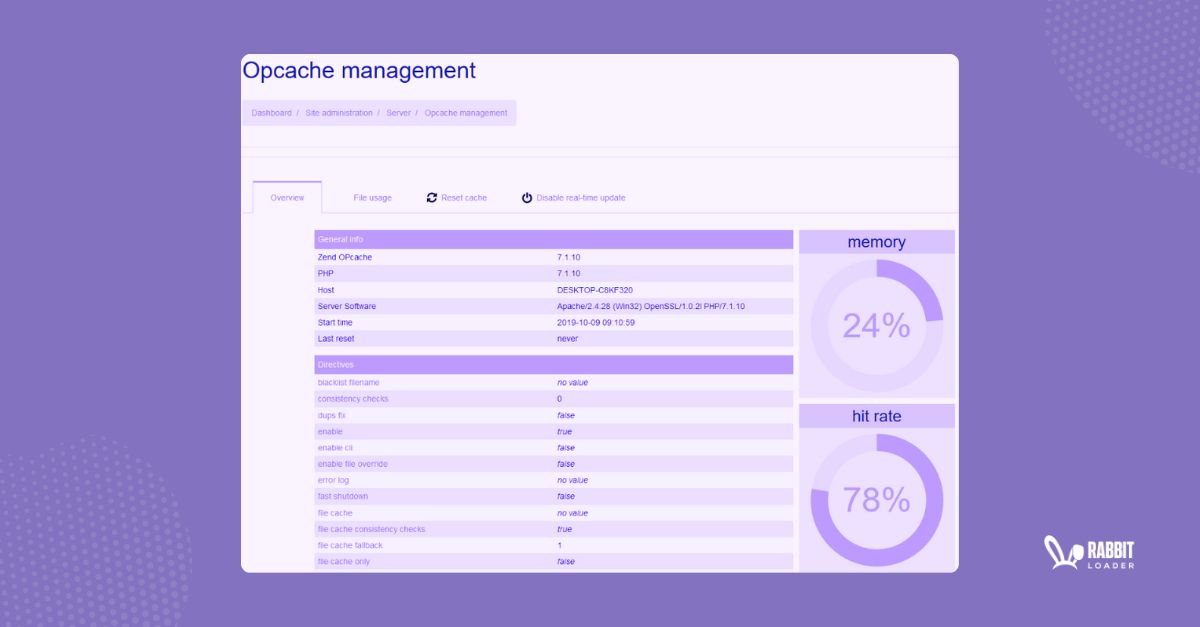Image resolution: width=1200 pixels, height=627 pixels.
Task: Click the power icon beside Disable real-time update
Action: (525, 197)
